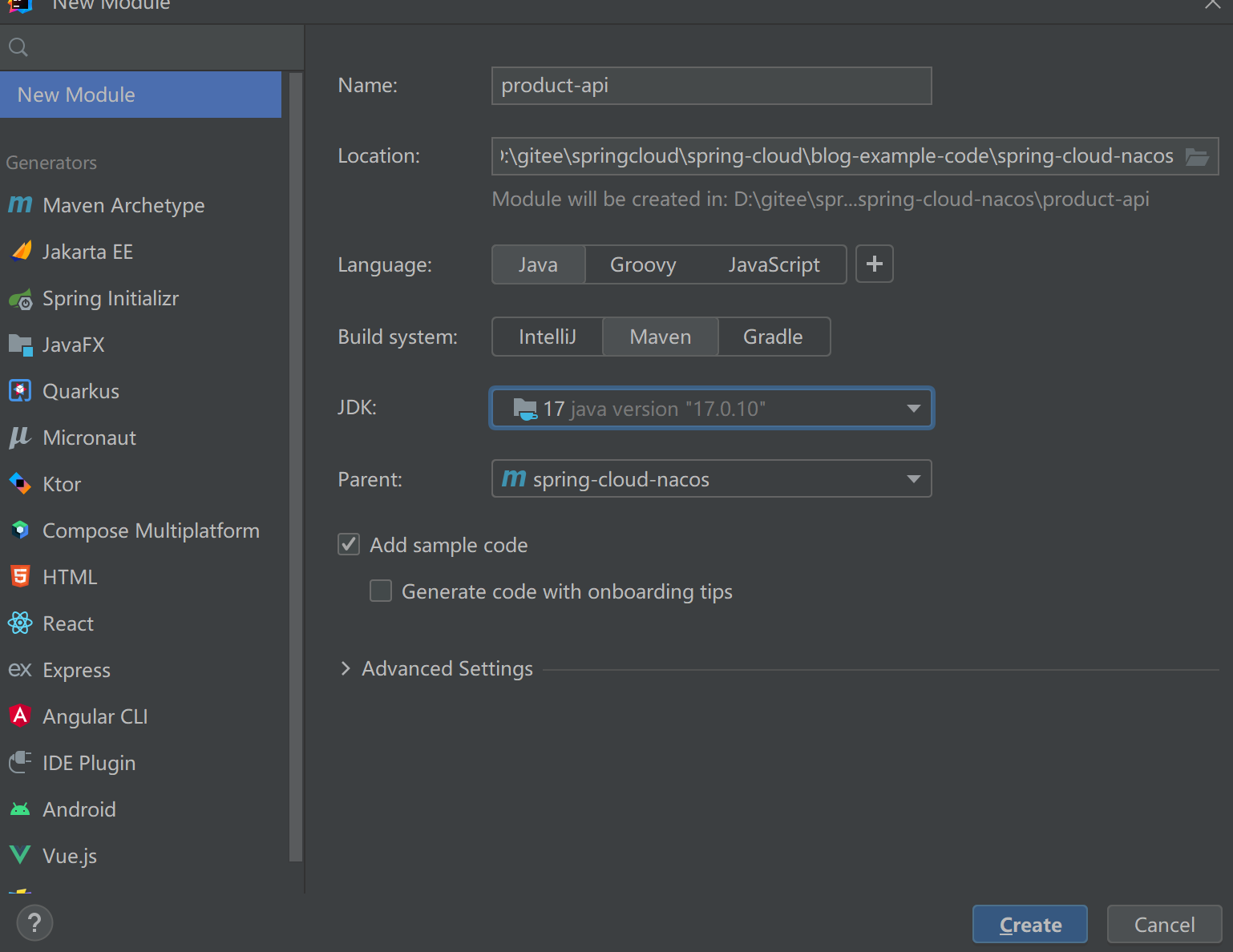Screen dimensions: 1233x952
Task: Choose Maven build system
Action: point(661,337)
